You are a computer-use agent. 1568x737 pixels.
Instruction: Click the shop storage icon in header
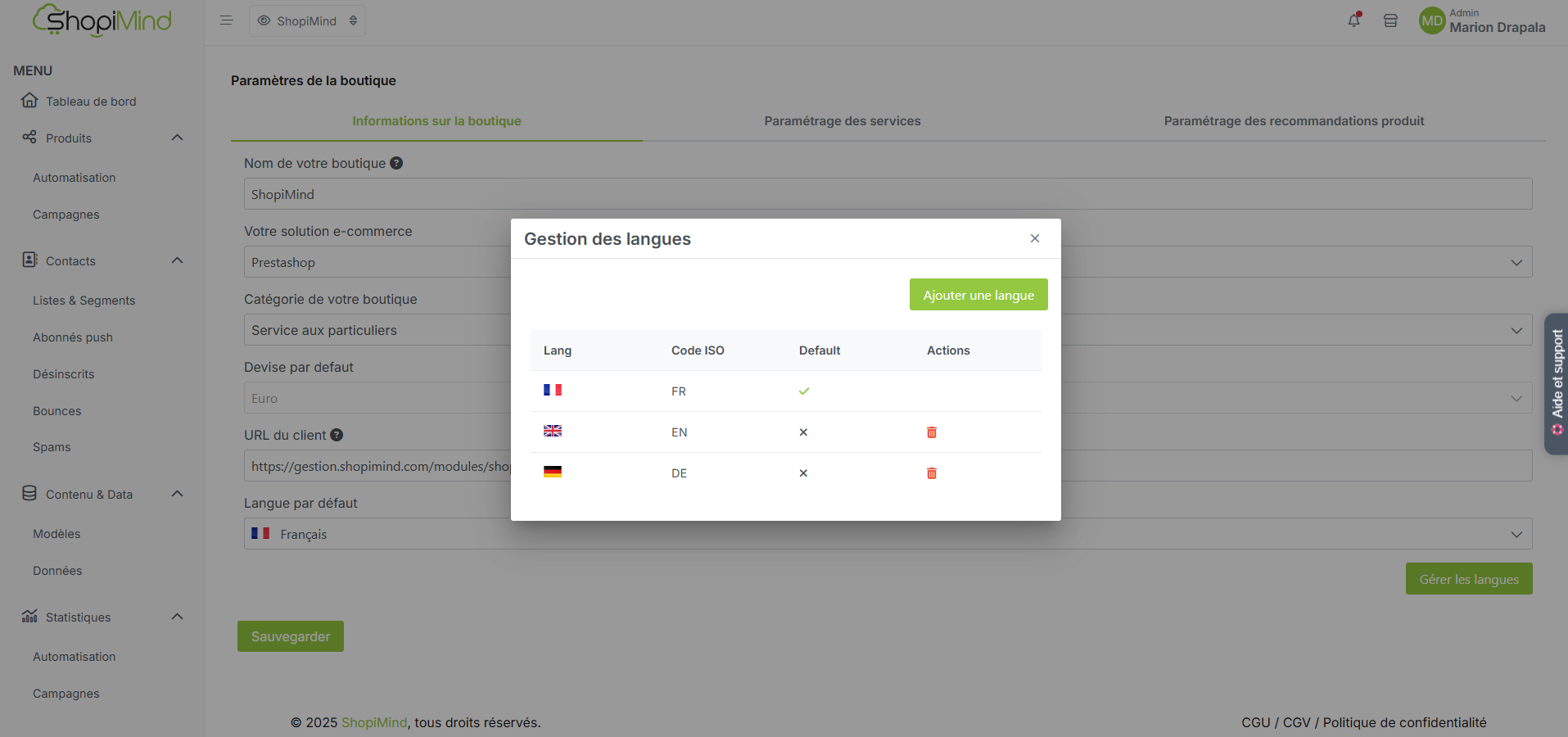pyautogui.click(x=1390, y=20)
